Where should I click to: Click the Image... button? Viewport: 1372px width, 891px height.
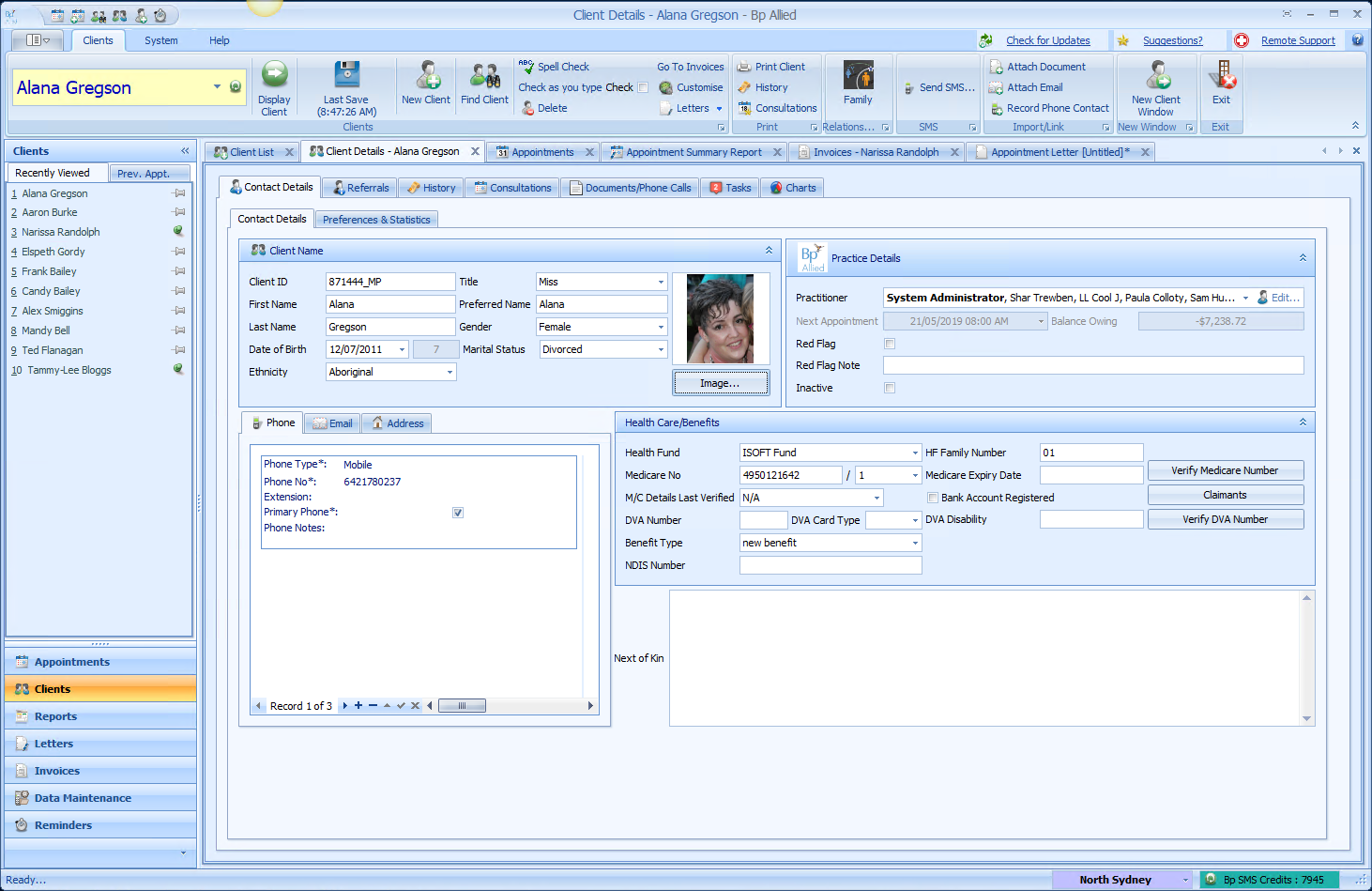click(720, 383)
